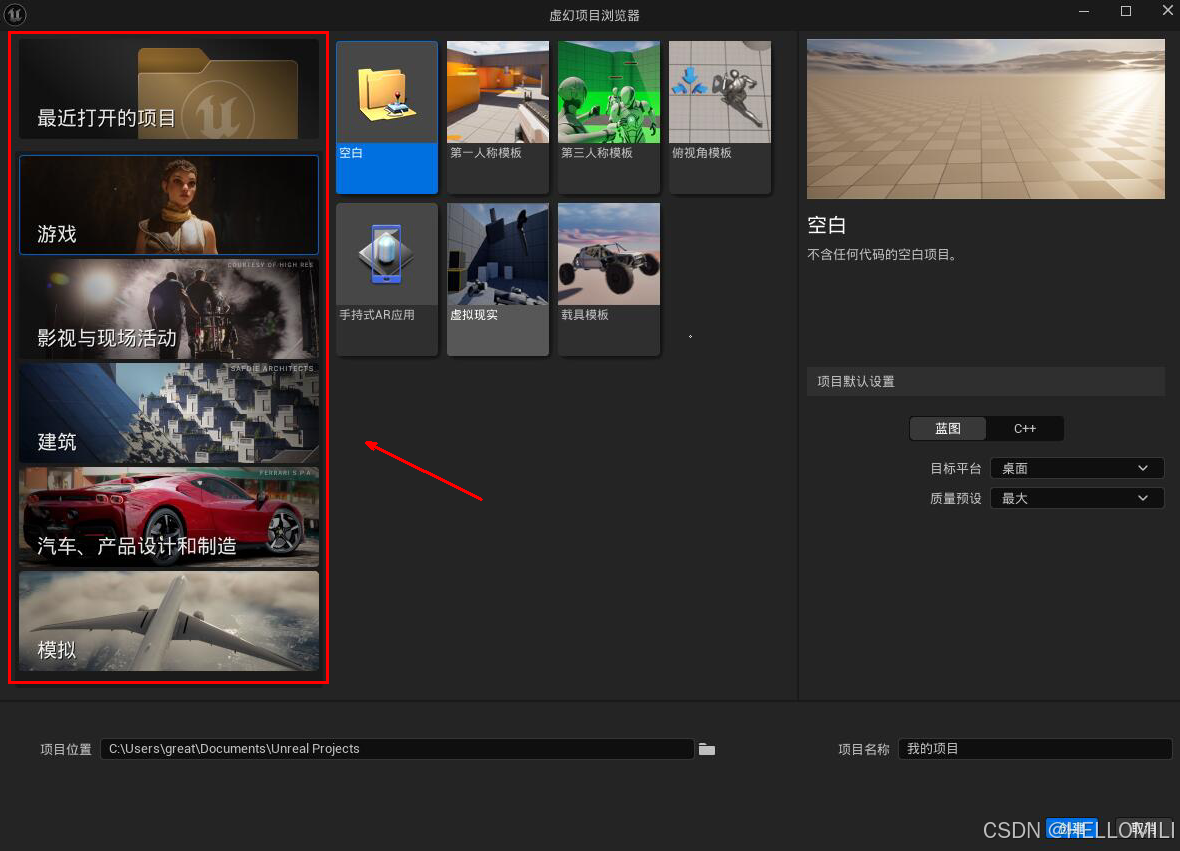Choose the 俯视角模板 top-down template
Image resolution: width=1180 pixels, height=851 pixels.
pos(719,117)
